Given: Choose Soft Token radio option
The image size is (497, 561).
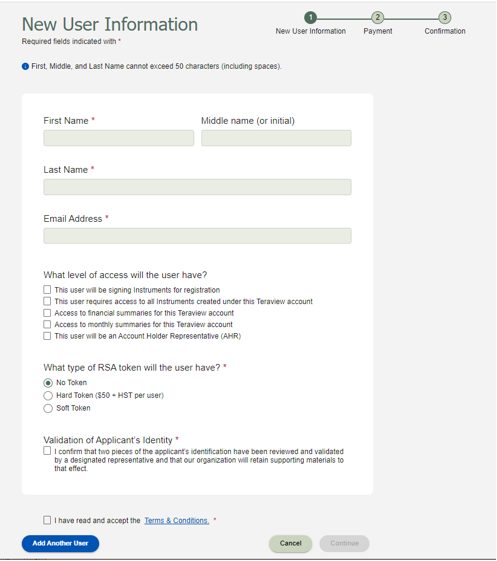Looking at the screenshot, I should (48, 408).
